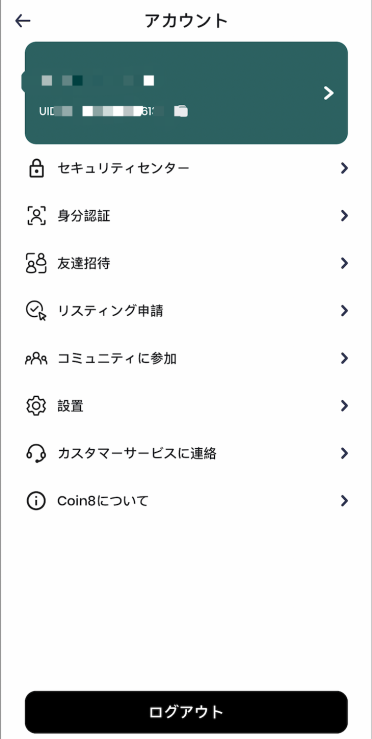Open chevron beside 身分認証
The image size is (372, 739).
(344, 216)
